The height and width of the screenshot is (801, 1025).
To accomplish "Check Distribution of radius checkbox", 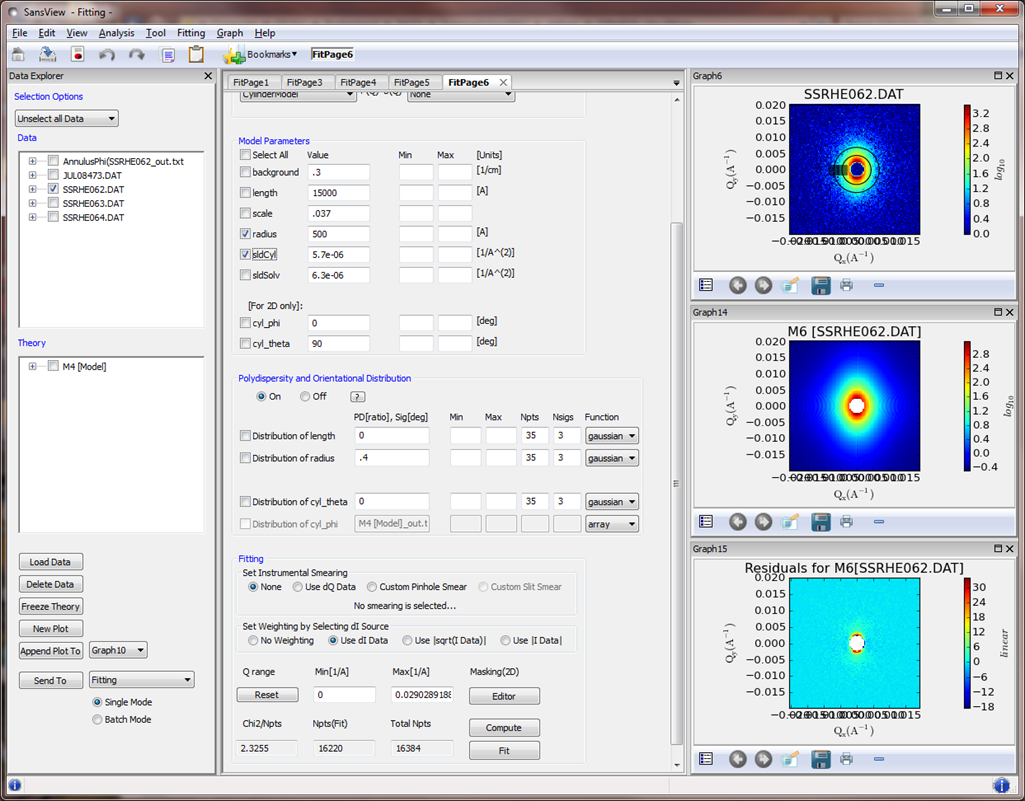I will pos(245,458).
